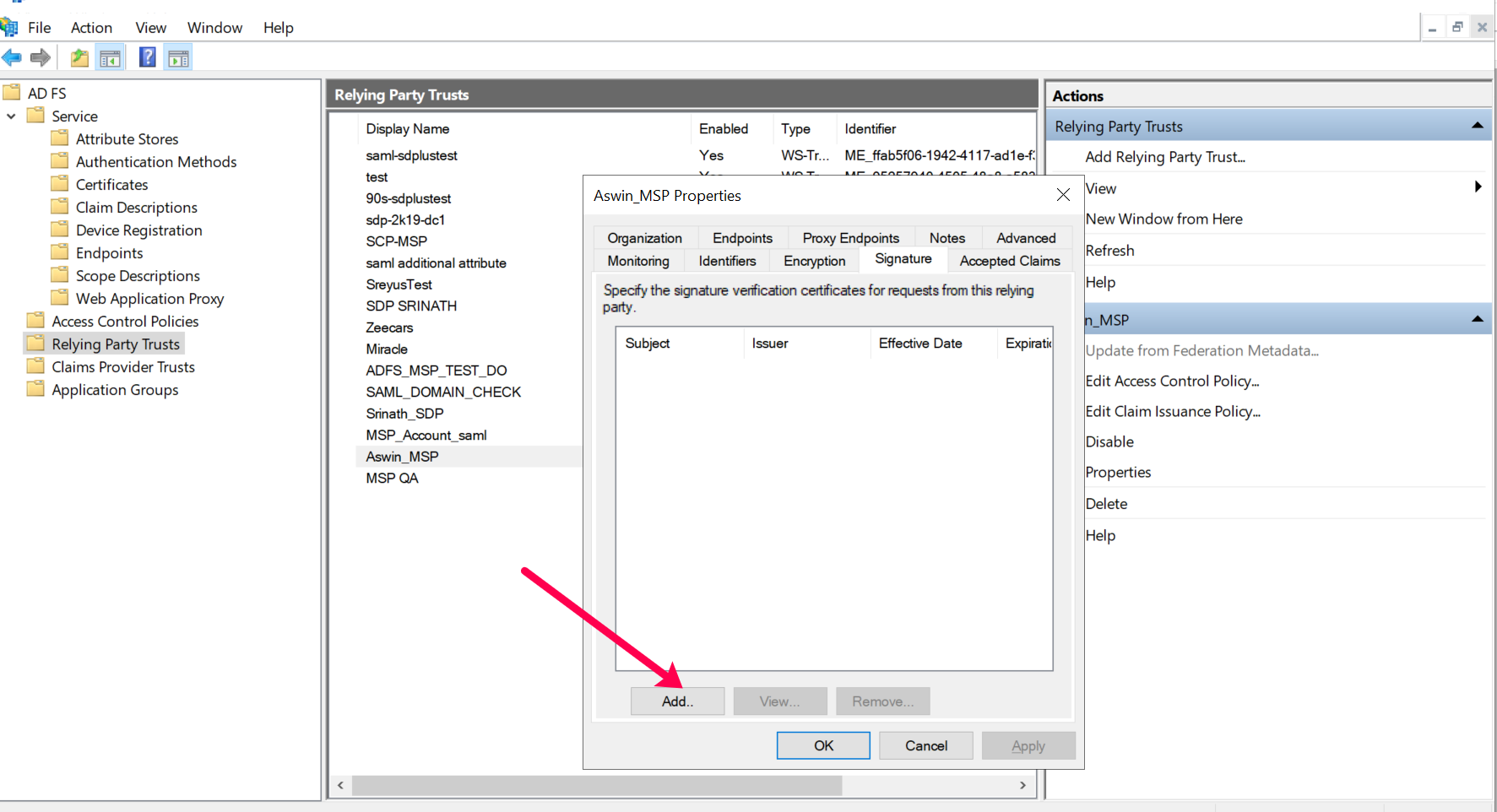
Task: Click the Add button for signature certificates
Action: point(677,701)
